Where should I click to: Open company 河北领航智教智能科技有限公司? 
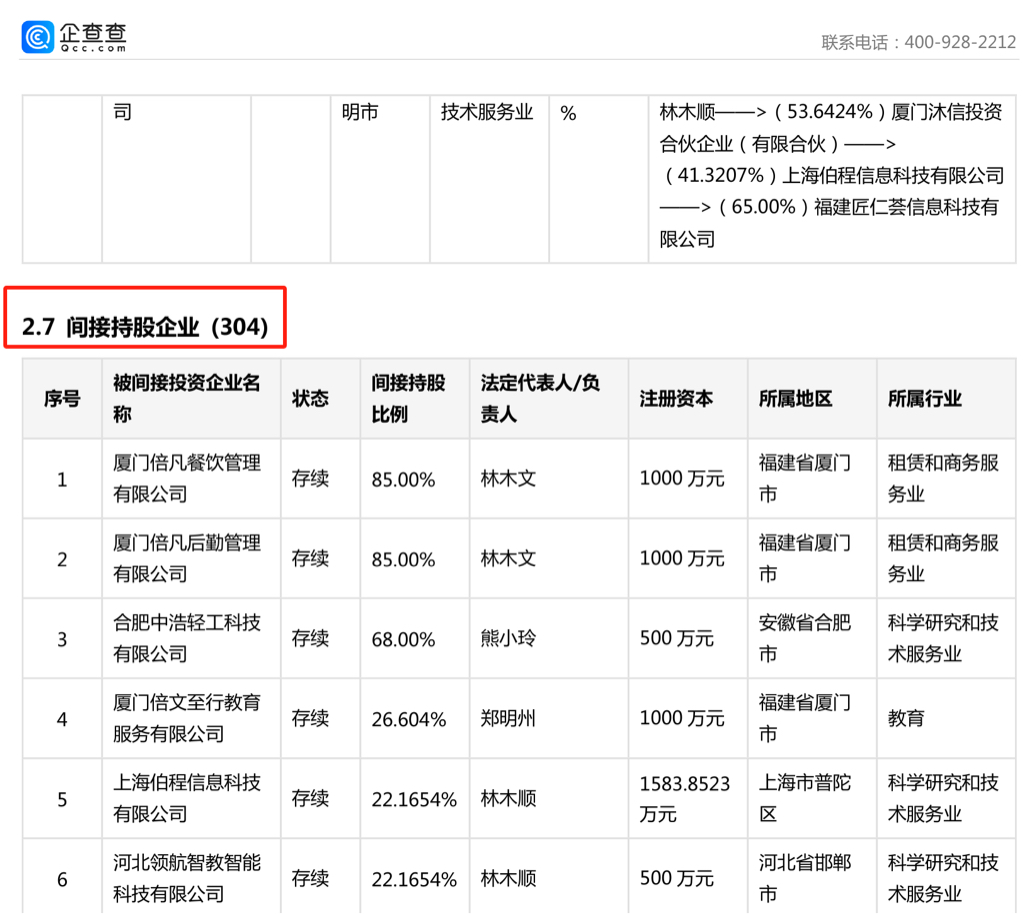[x=187, y=878]
